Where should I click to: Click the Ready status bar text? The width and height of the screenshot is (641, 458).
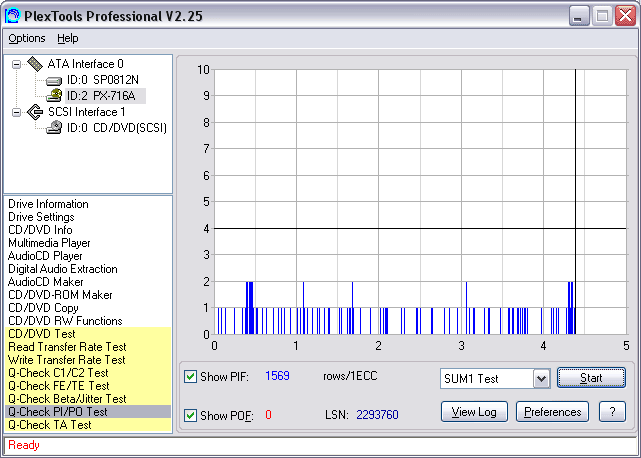coord(24,445)
